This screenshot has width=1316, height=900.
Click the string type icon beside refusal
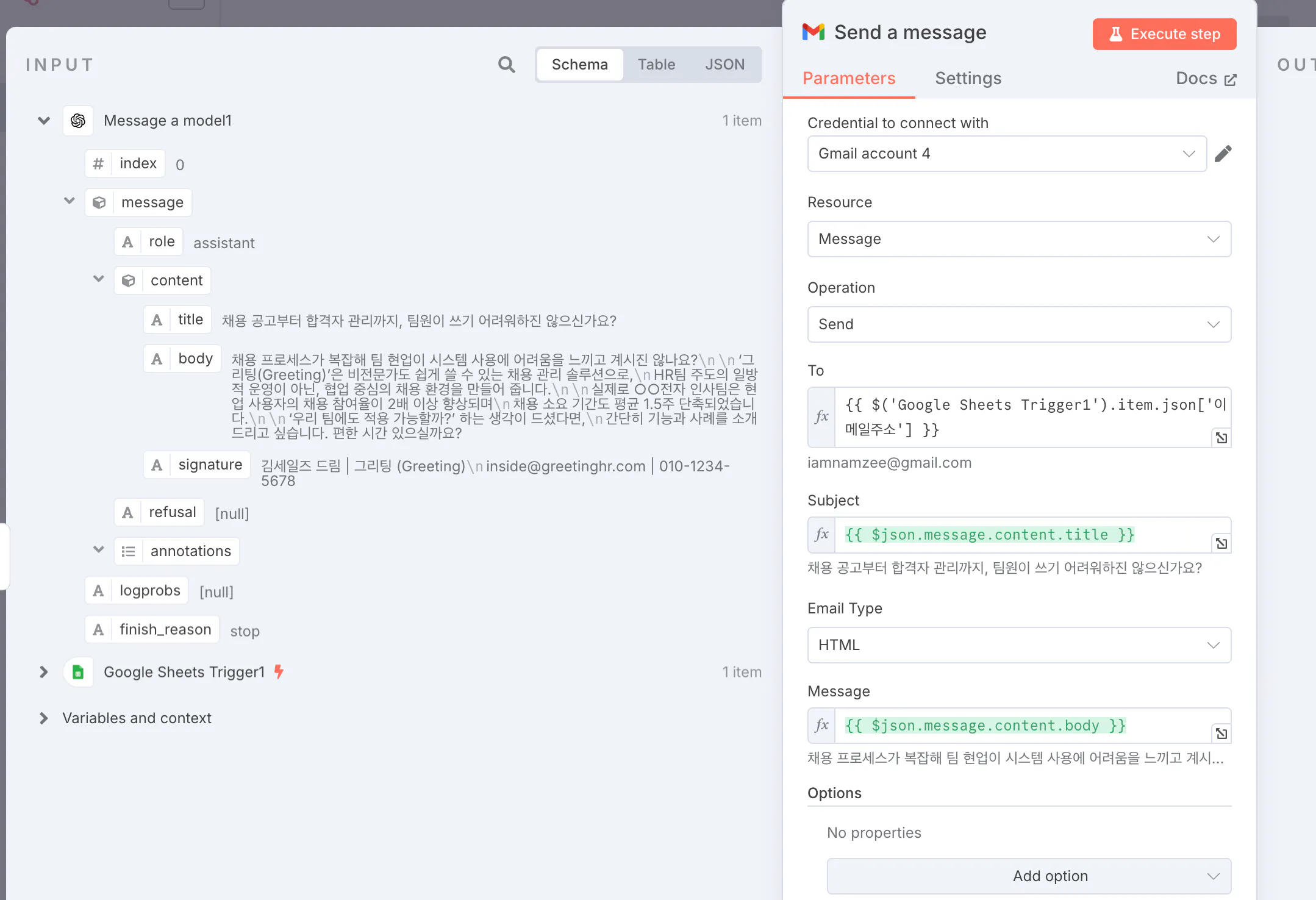(x=127, y=512)
